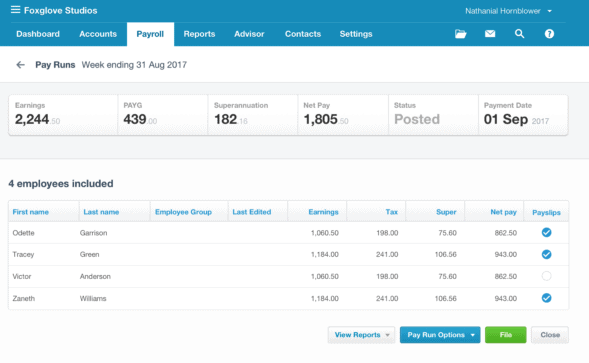Click the Payslips column header

pyautogui.click(x=546, y=212)
